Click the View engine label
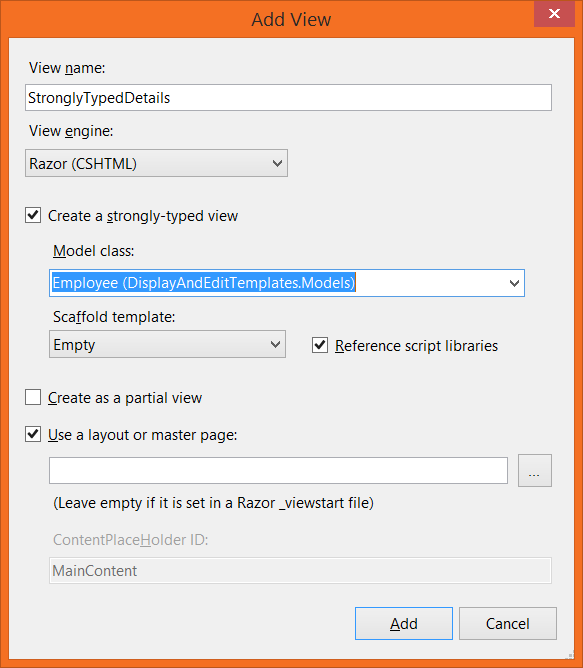 (71, 131)
